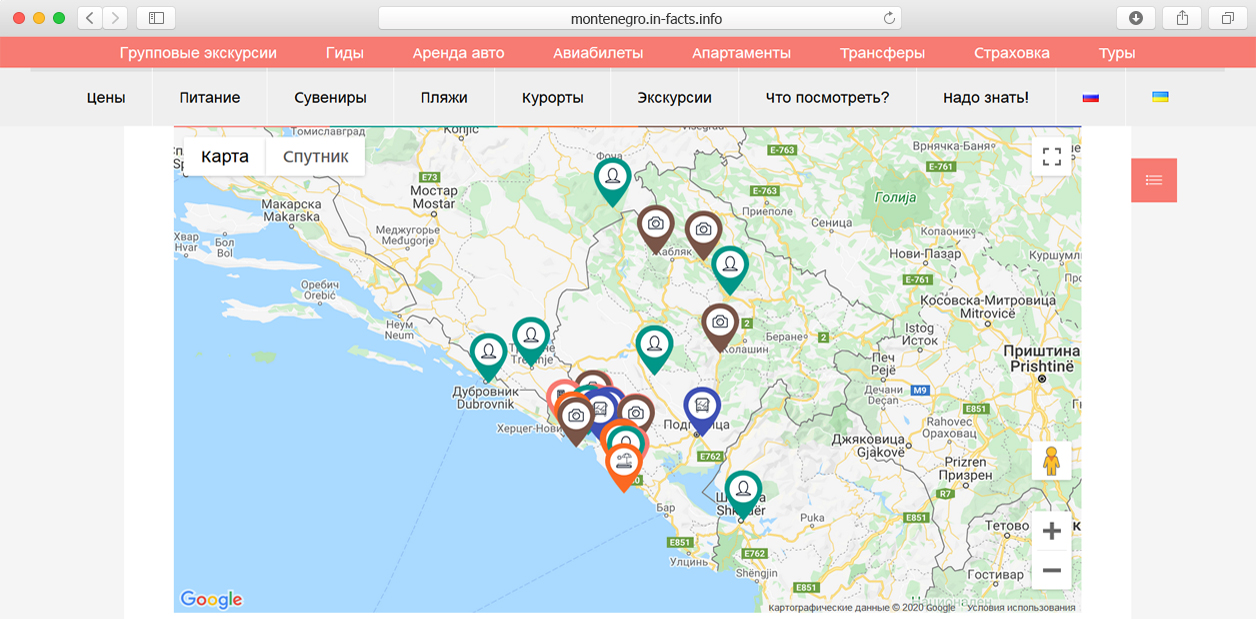Open the Аренда авто menu item
Screen dimensions: 1256x619
458,53
